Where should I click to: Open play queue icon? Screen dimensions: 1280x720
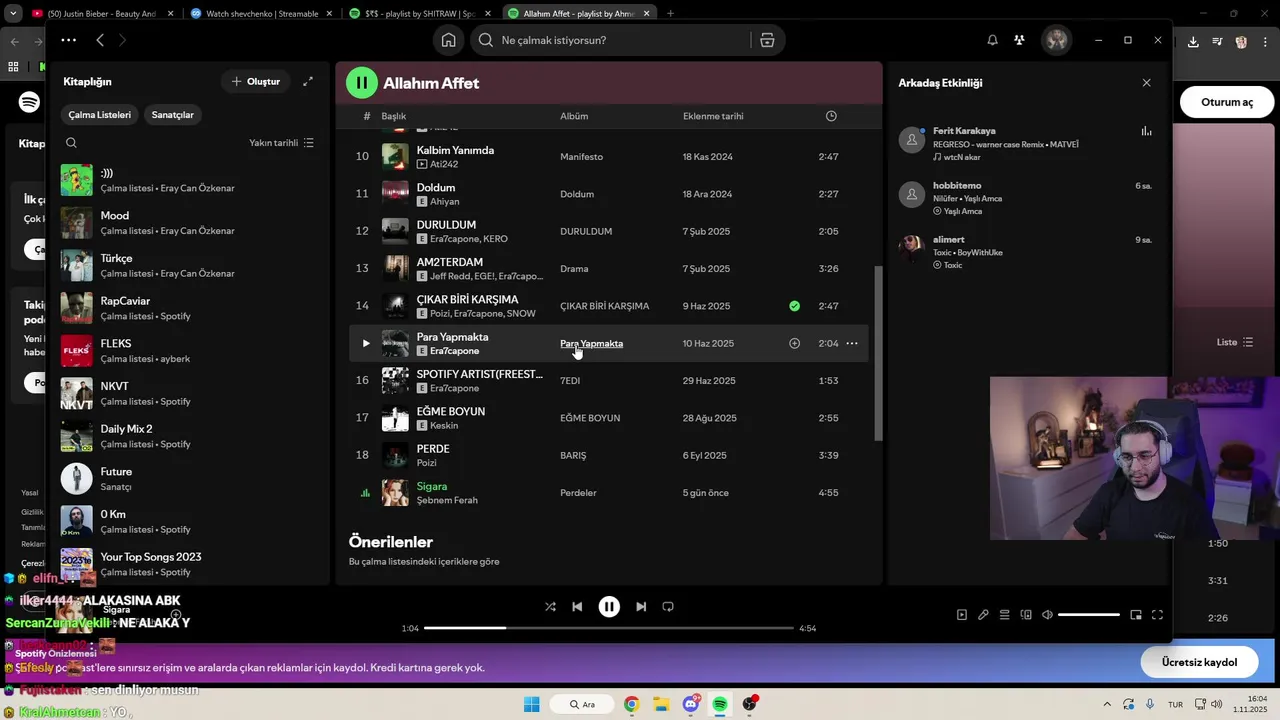tap(1005, 615)
